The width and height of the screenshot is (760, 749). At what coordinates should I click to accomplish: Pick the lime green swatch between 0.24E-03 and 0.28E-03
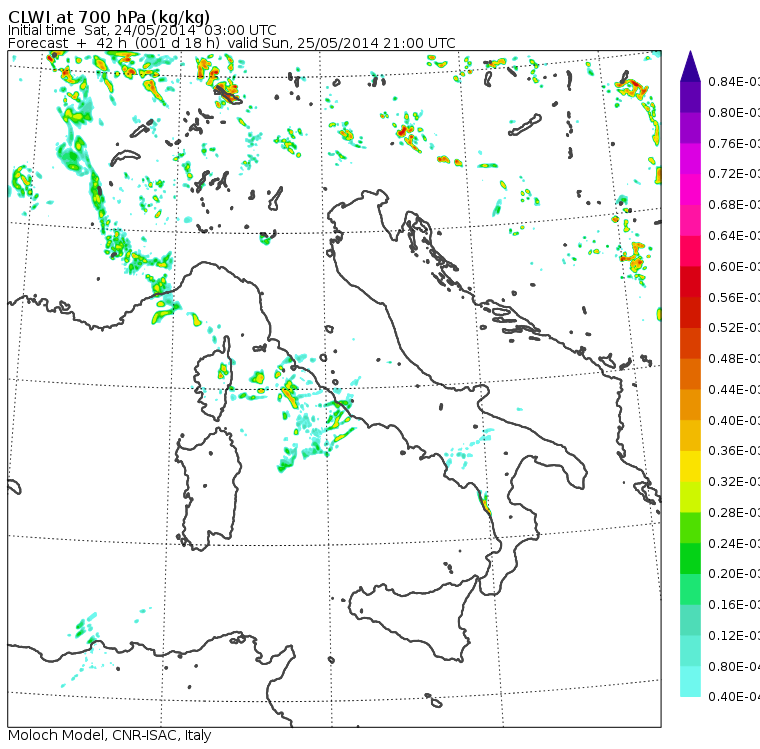click(690, 528)
